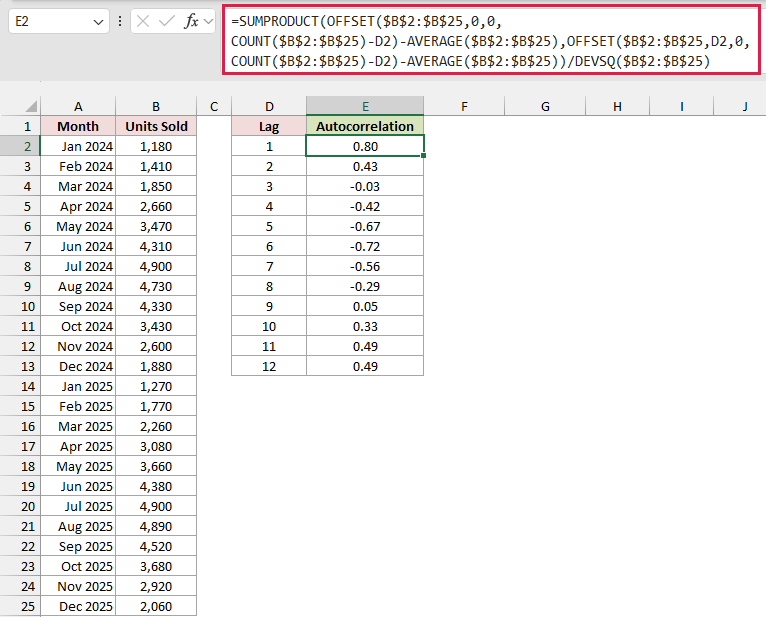Select the cell with value 2,060

(x=156, y=606)
